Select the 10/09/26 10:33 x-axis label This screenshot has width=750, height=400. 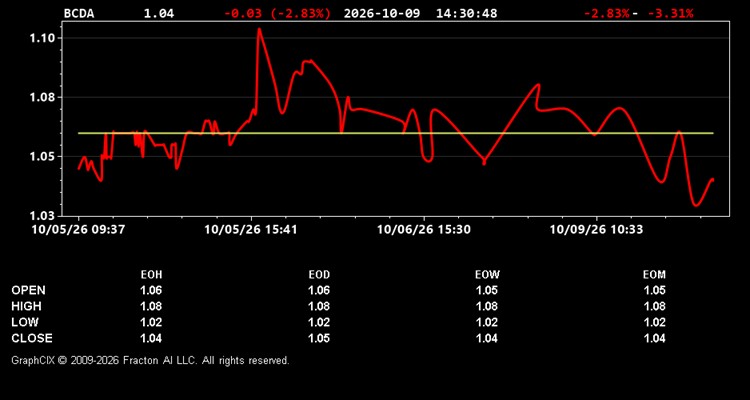(x=596, y=230)
